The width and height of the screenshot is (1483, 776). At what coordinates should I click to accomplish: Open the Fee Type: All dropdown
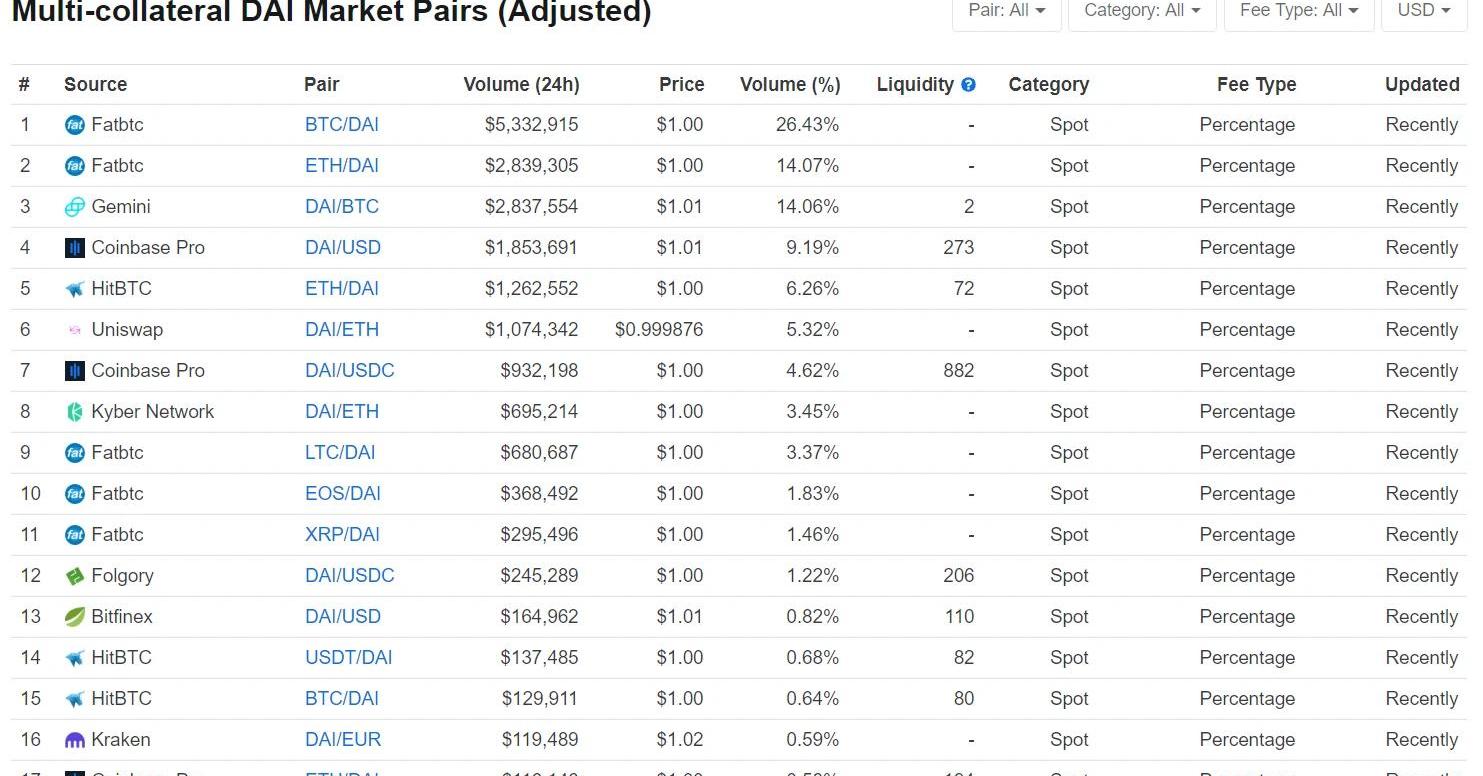coord(1298,11)
